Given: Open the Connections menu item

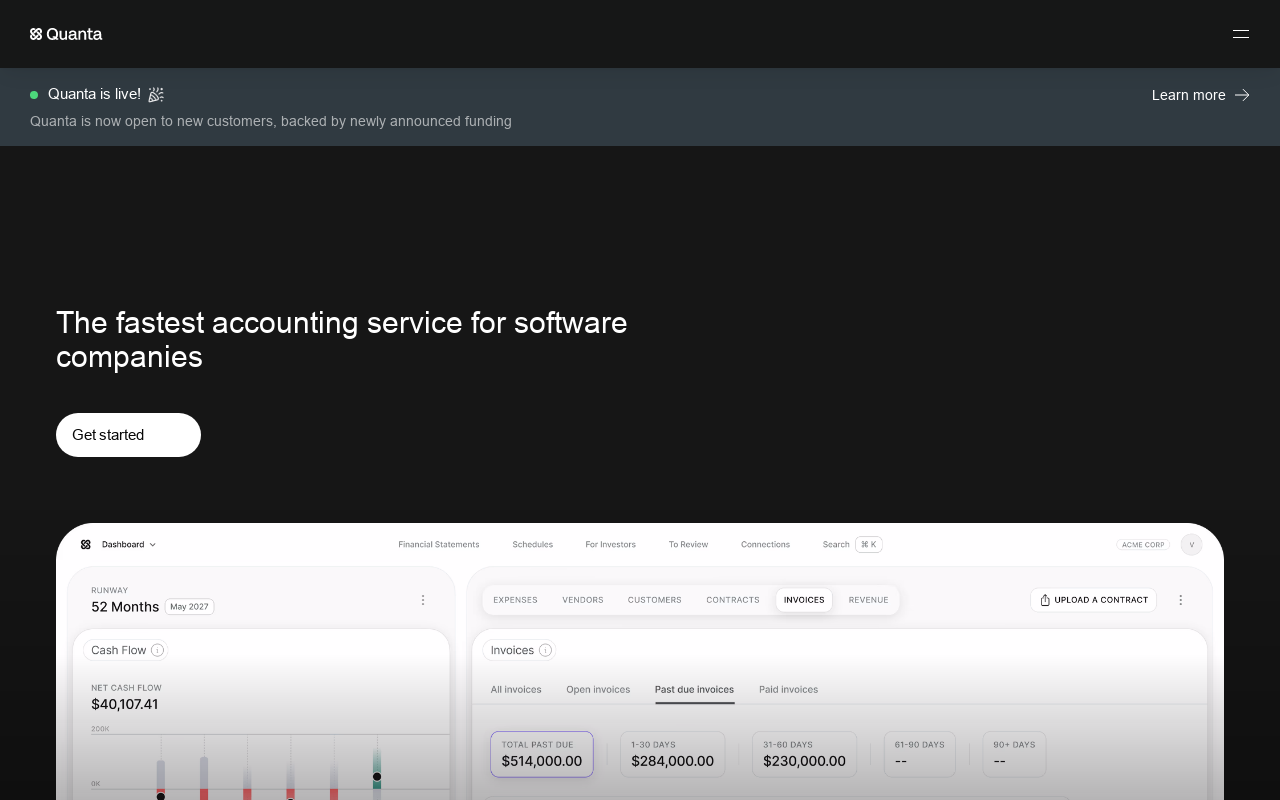Looking at the screenshot, I should pyautogui.click(x=765, y=545).
